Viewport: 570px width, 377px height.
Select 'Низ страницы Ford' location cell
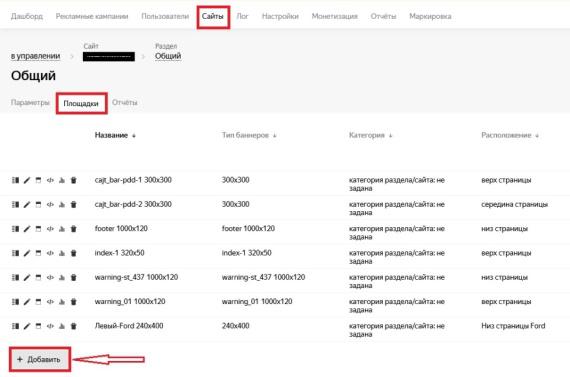513,326
